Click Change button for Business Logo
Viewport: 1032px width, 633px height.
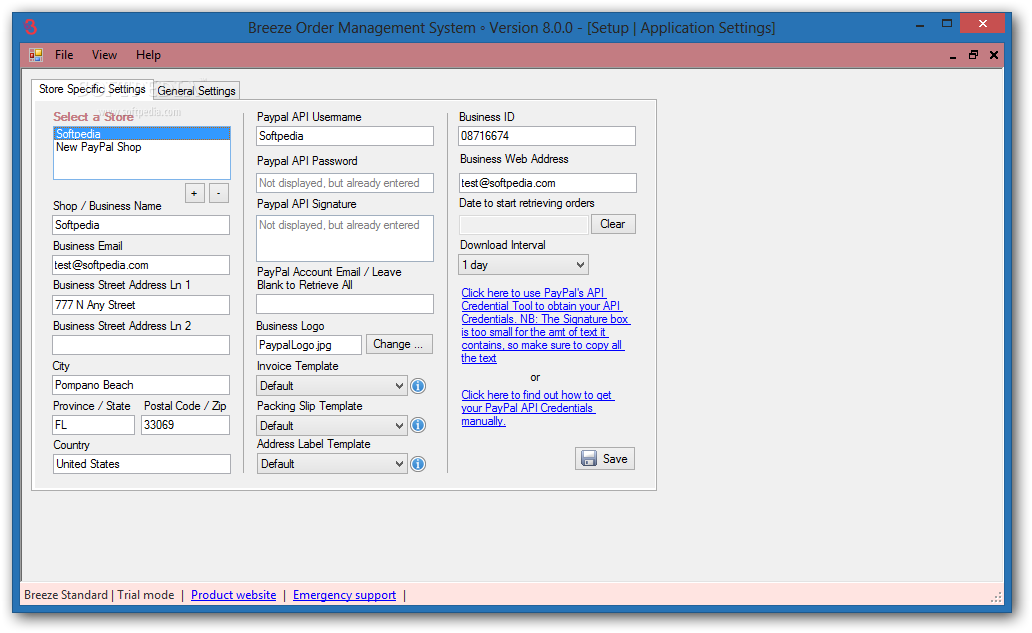click(399, 344)
